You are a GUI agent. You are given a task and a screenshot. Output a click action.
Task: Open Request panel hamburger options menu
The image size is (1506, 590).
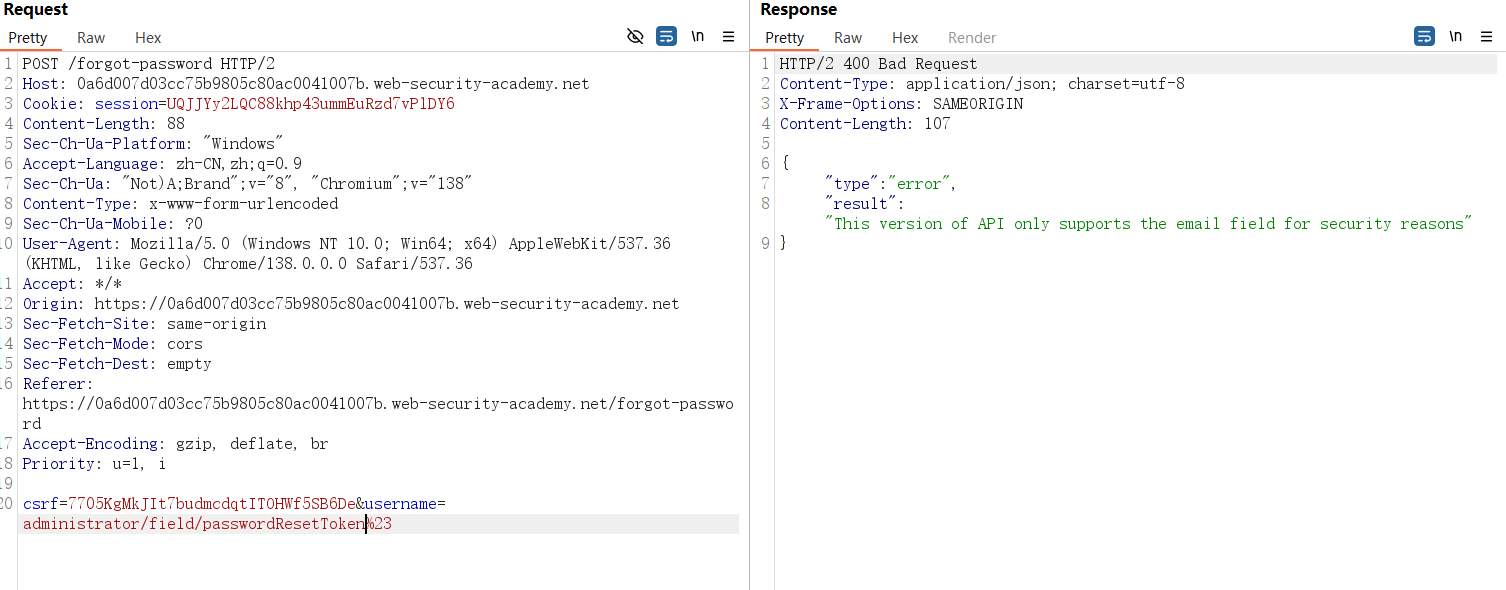coord(729,37)
